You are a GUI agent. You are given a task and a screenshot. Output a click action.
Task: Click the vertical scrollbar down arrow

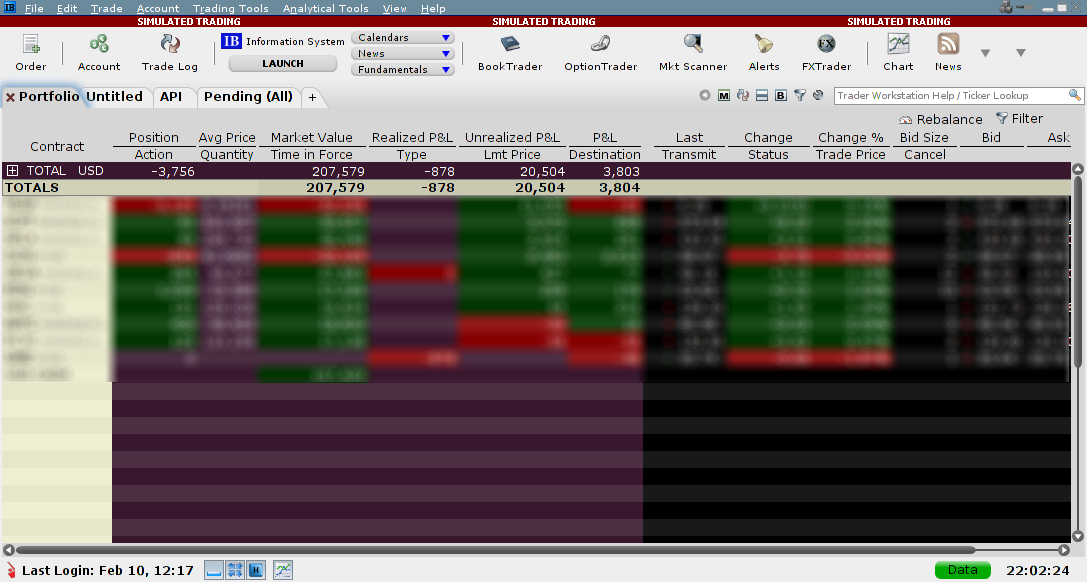(1078, 536)
